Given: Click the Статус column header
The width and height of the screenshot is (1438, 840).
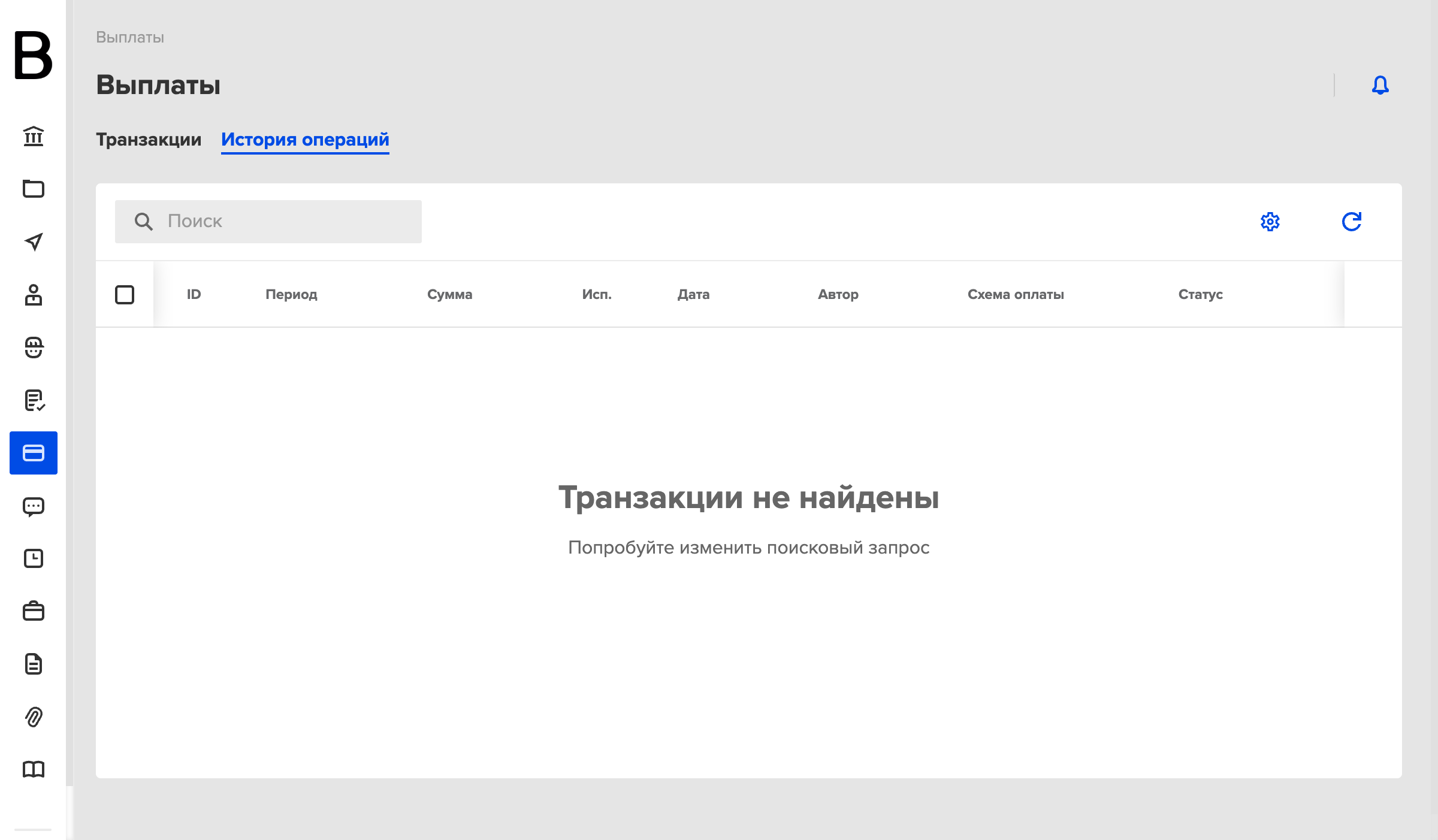Looking at the screenshot, I should point(1200,294).
